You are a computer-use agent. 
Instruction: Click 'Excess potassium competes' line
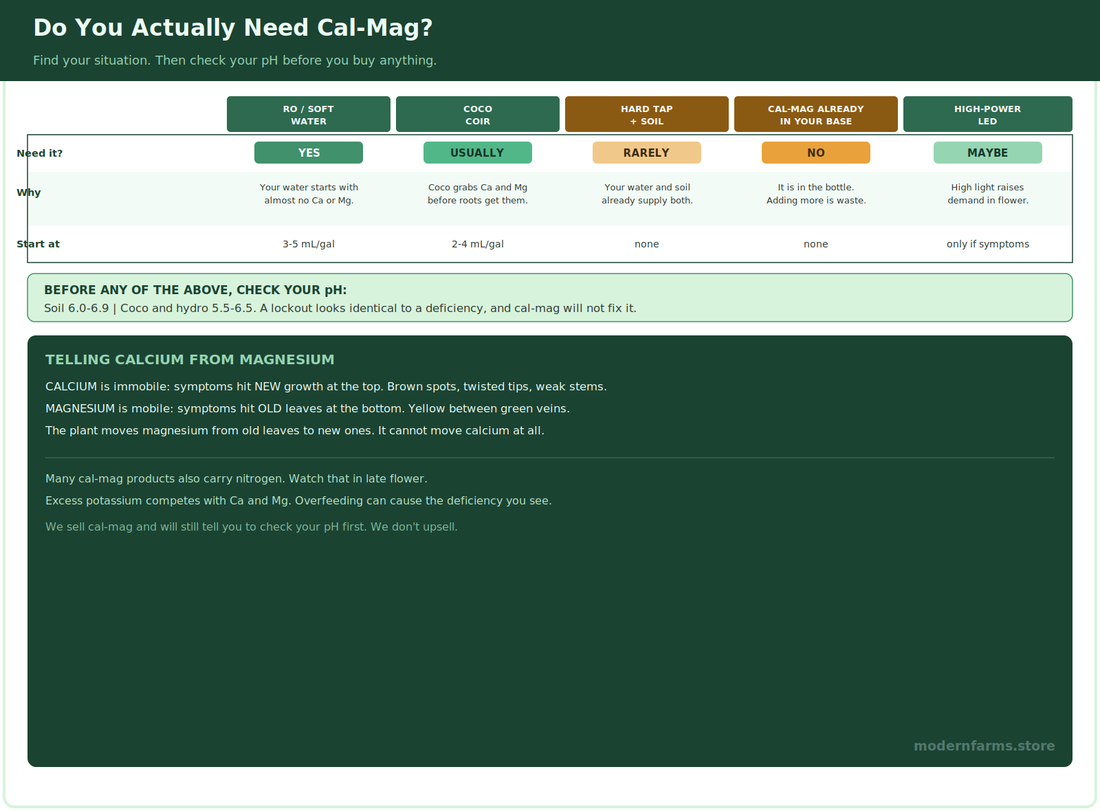point(298,500)
